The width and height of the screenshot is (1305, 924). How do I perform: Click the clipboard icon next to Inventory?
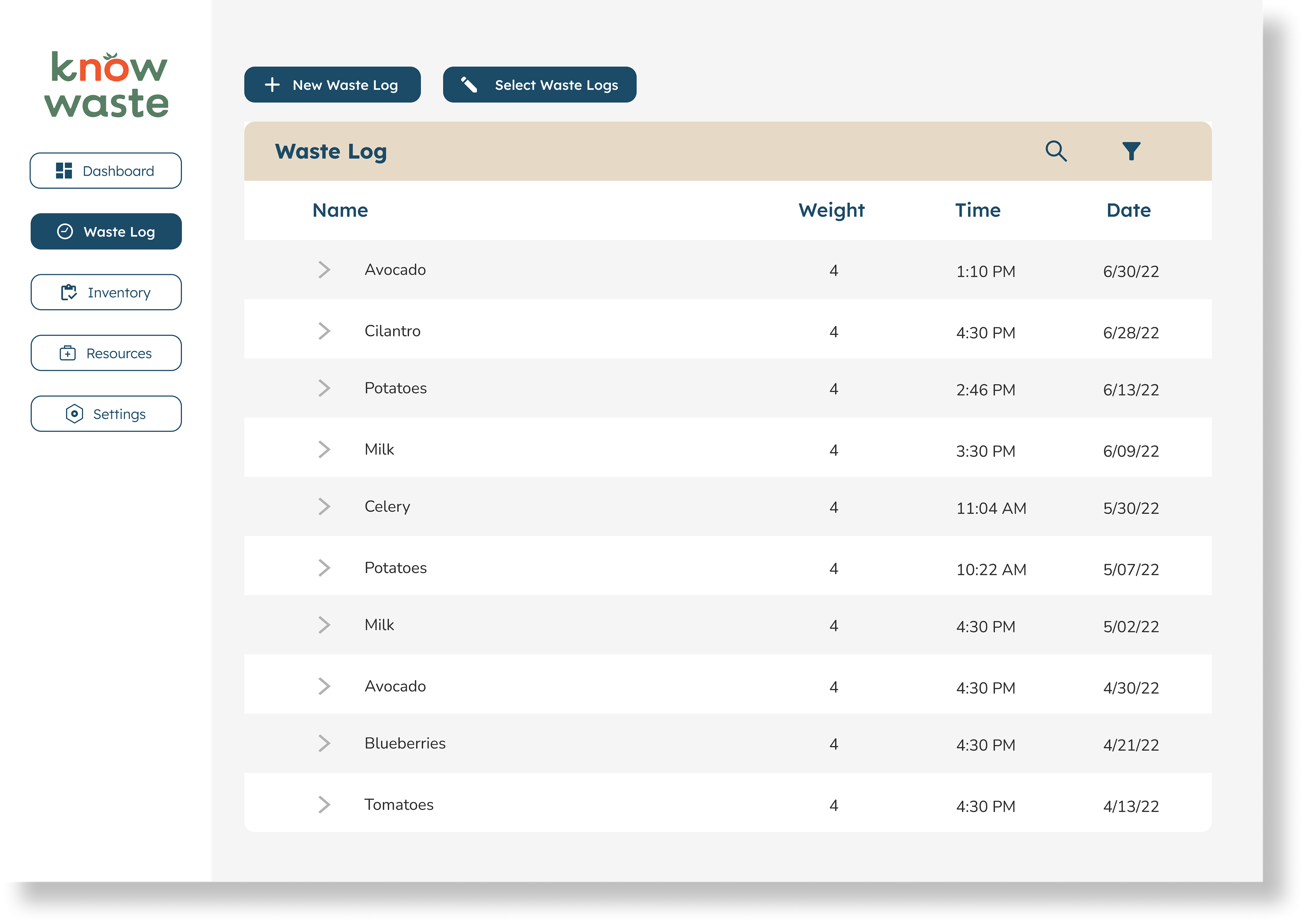point(69,292)
